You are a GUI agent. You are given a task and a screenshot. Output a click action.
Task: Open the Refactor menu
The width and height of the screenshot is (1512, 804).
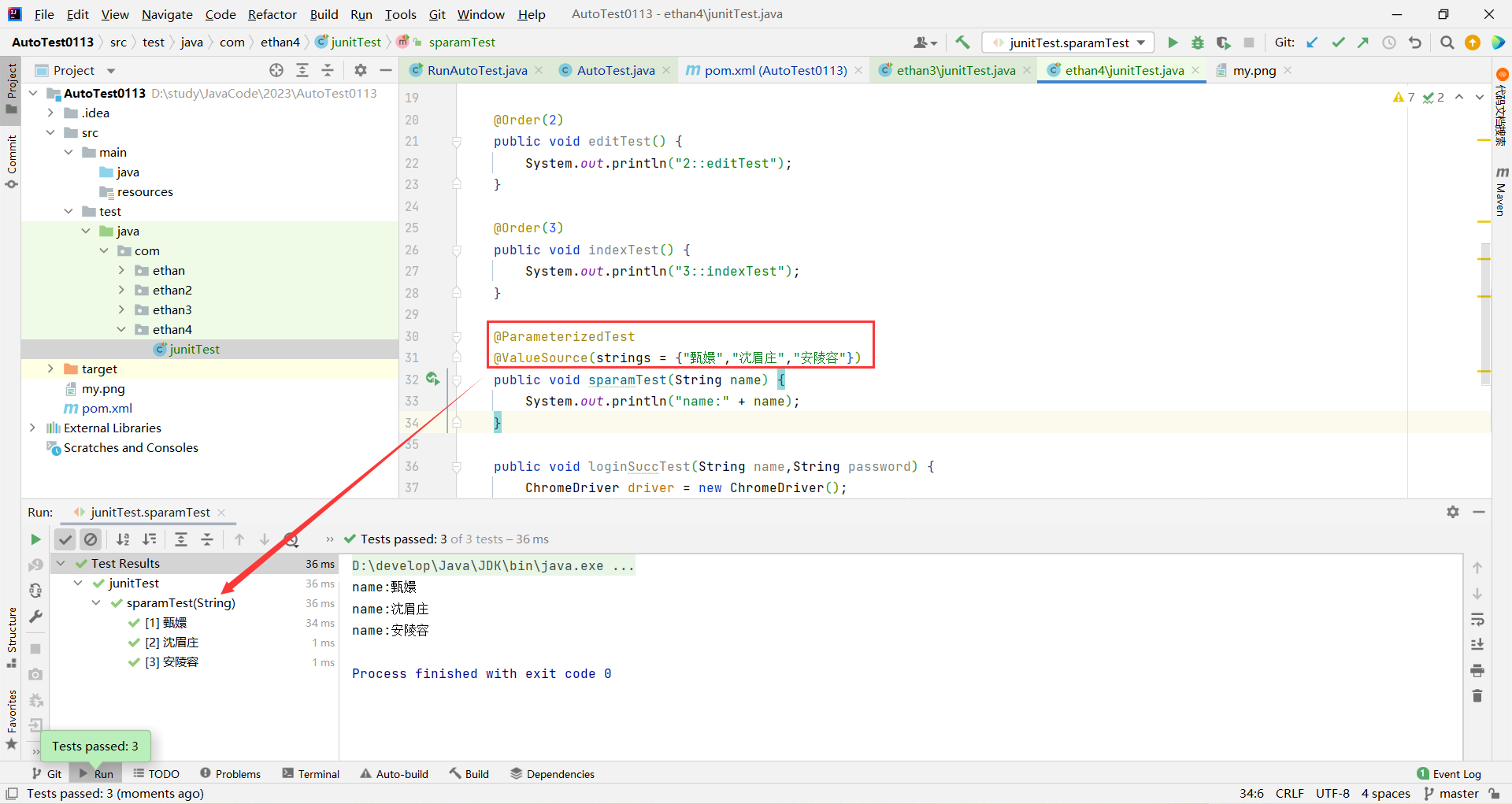coord(272,14)
